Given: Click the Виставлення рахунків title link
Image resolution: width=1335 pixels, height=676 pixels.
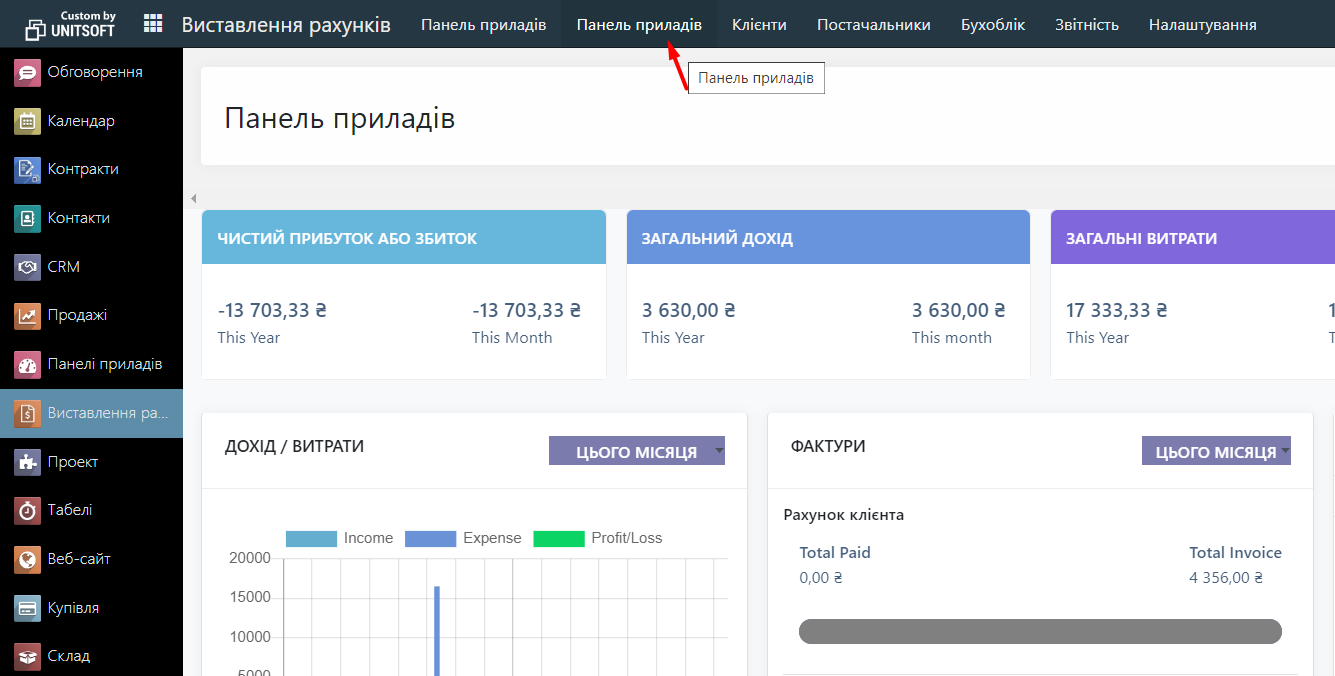Looking at the screenshot, I should coord(286,24).
